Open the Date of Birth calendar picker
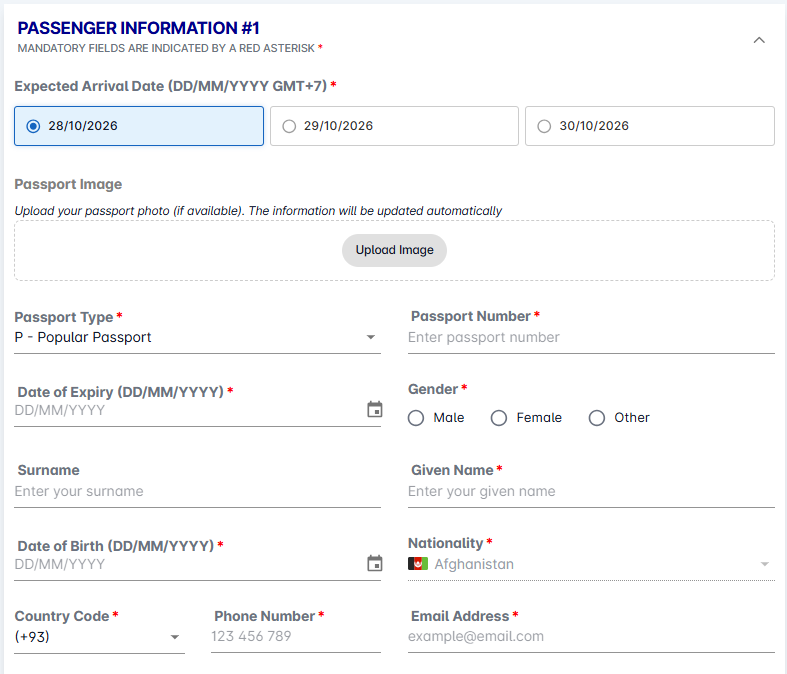 pyautogui.click(x=374, y=563)
